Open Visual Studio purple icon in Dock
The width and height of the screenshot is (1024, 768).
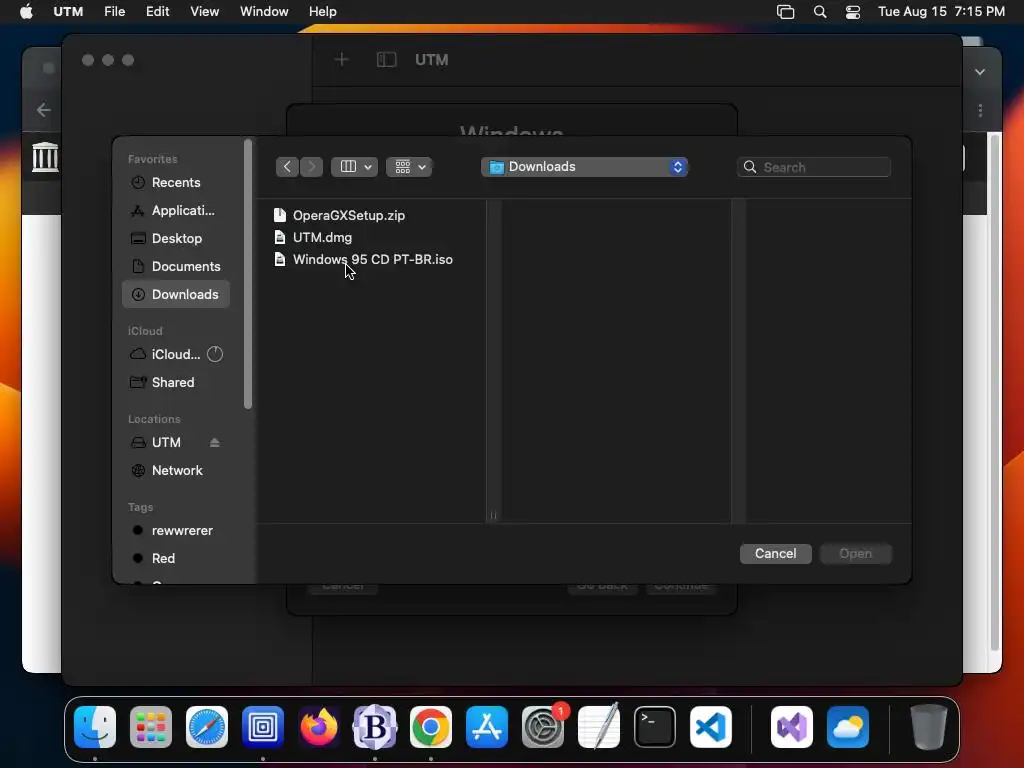(792, 727)
